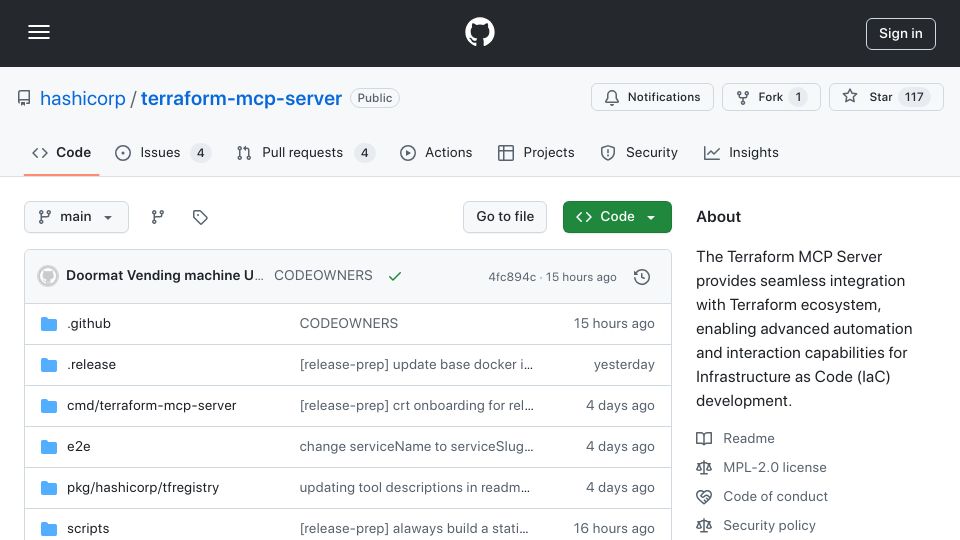Expand the main branch dropdown
This screenshot has height=540, width=960.
point(77,217)
